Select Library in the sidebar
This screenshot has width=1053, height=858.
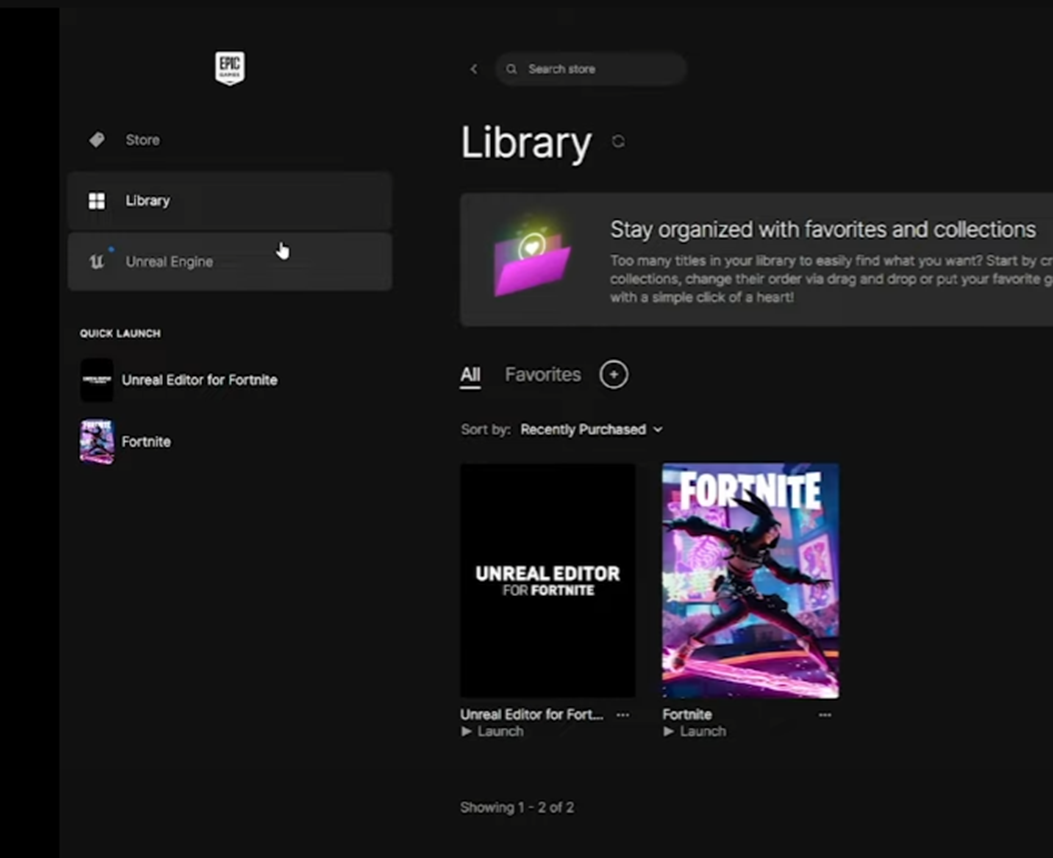230,201
